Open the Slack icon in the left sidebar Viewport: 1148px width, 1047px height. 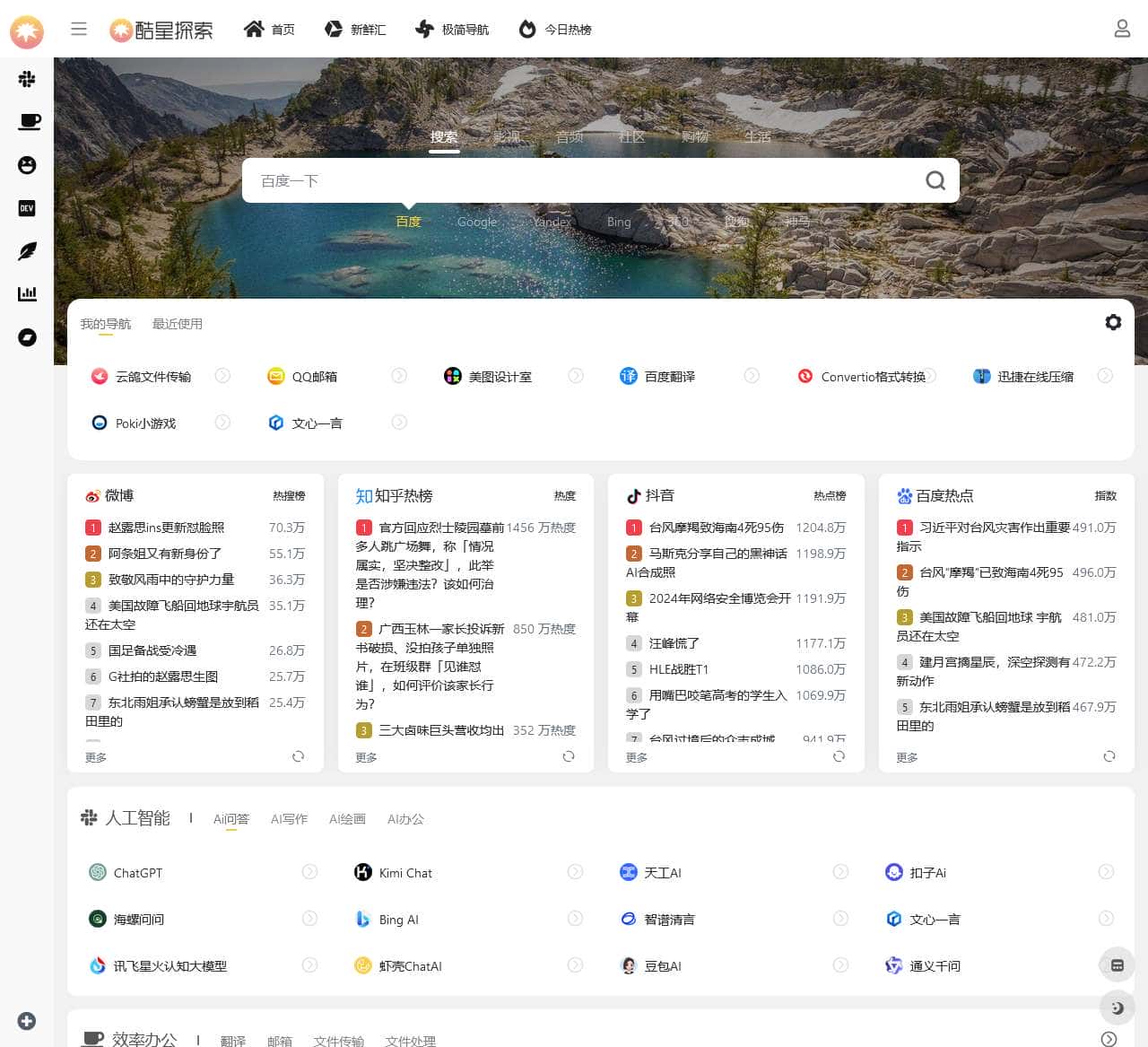27,79
